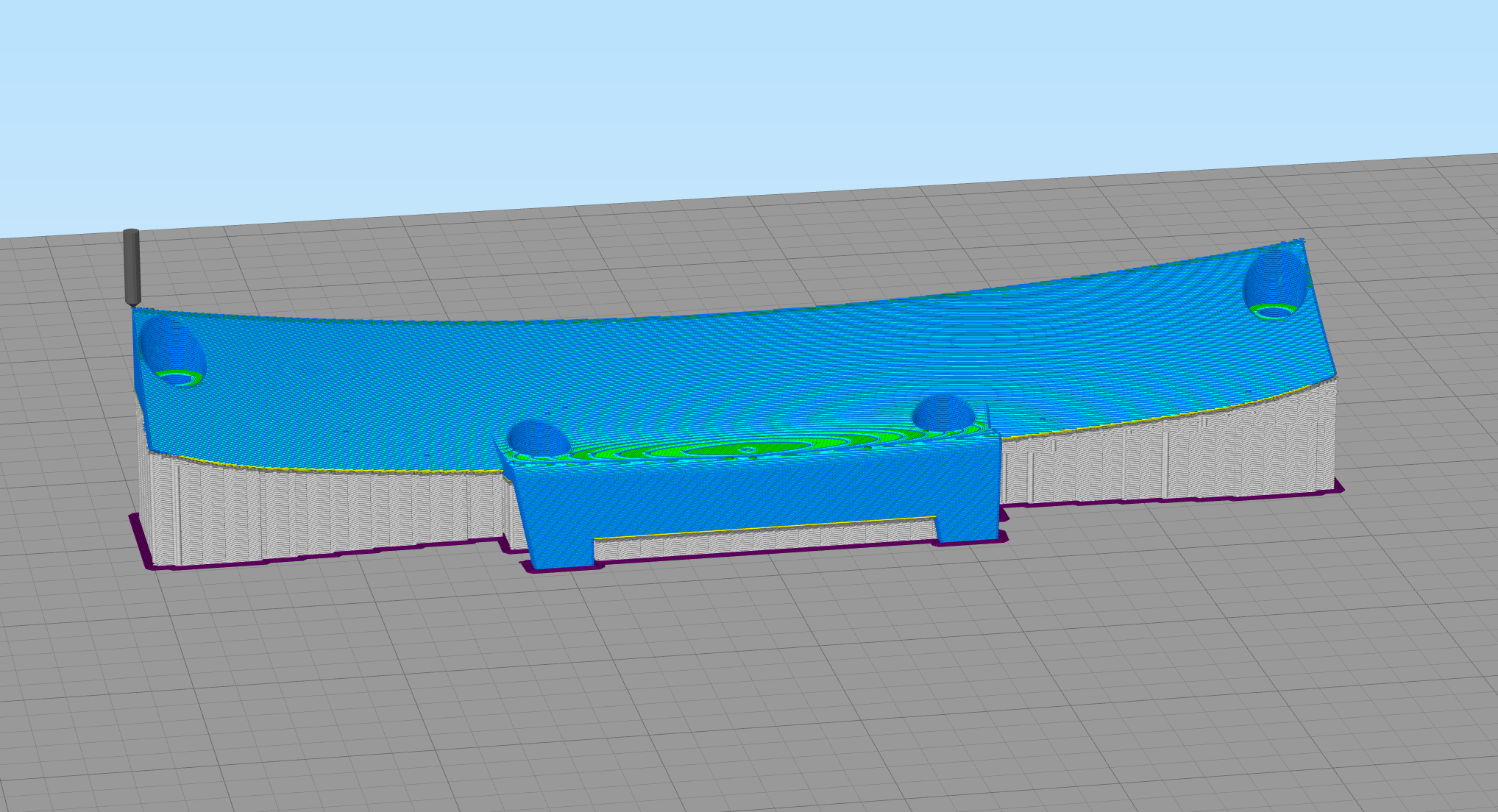Click the recessed hole at the model's left end
Image resolution: width=1498 pixels, height=812 pixels.
coord(172,351)
